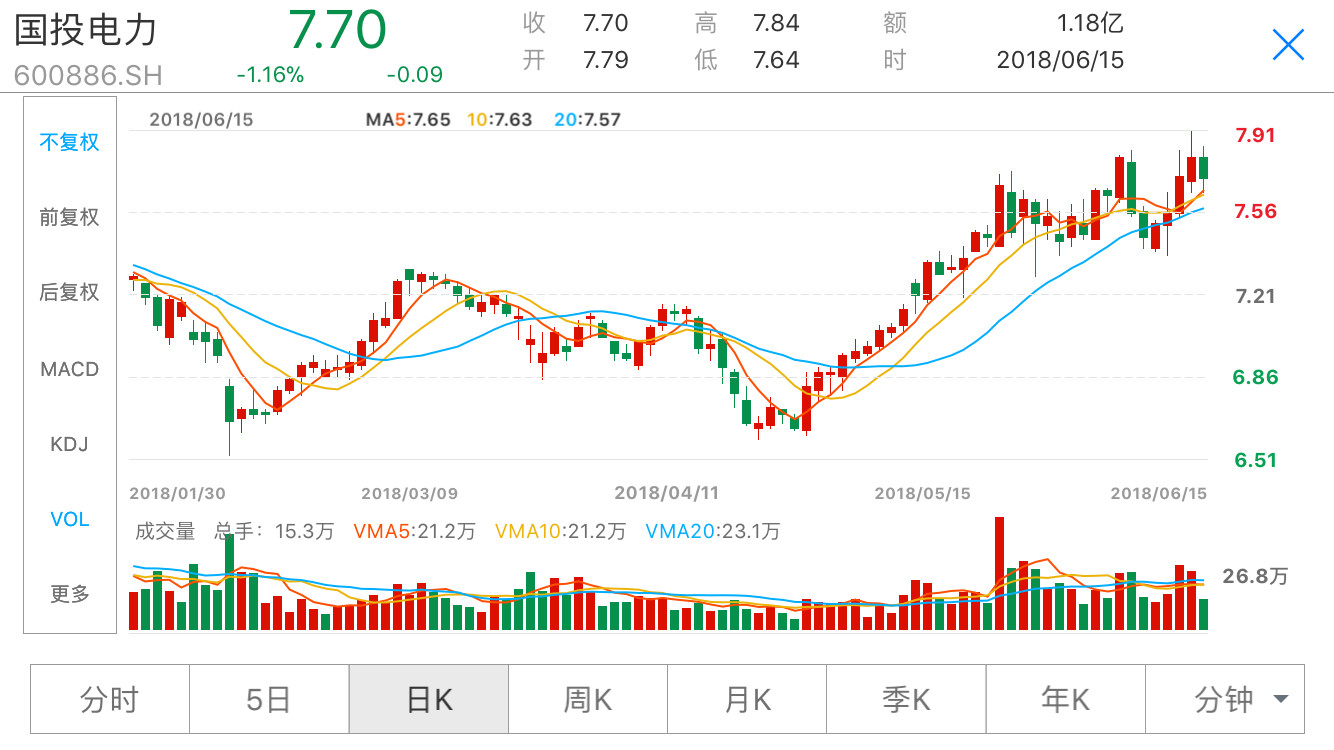The height and width of the screenshot is (750, 1334).
Task: Click the 2018/05/15 date axis label
Action: (922, 493)
